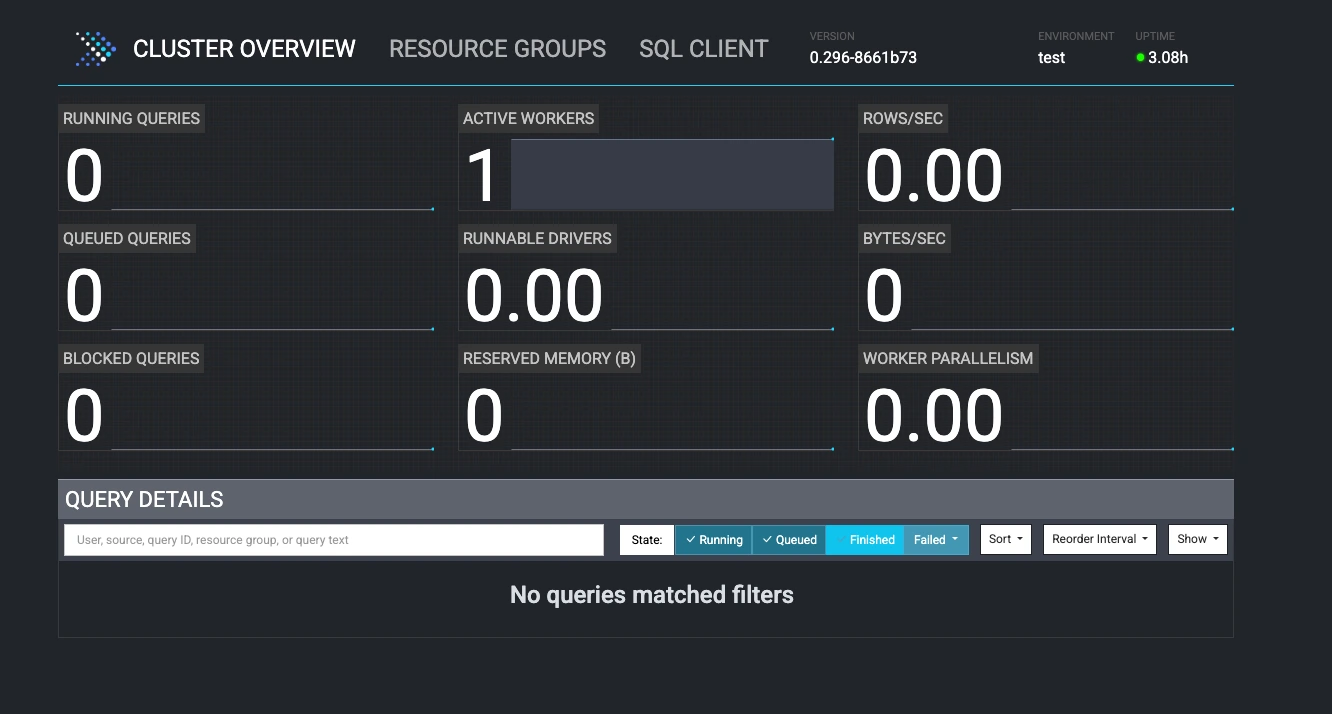This screenshot has width=1332, height=714.
Task: Click the Rows/Sec metric value
Action: point(933,176)
